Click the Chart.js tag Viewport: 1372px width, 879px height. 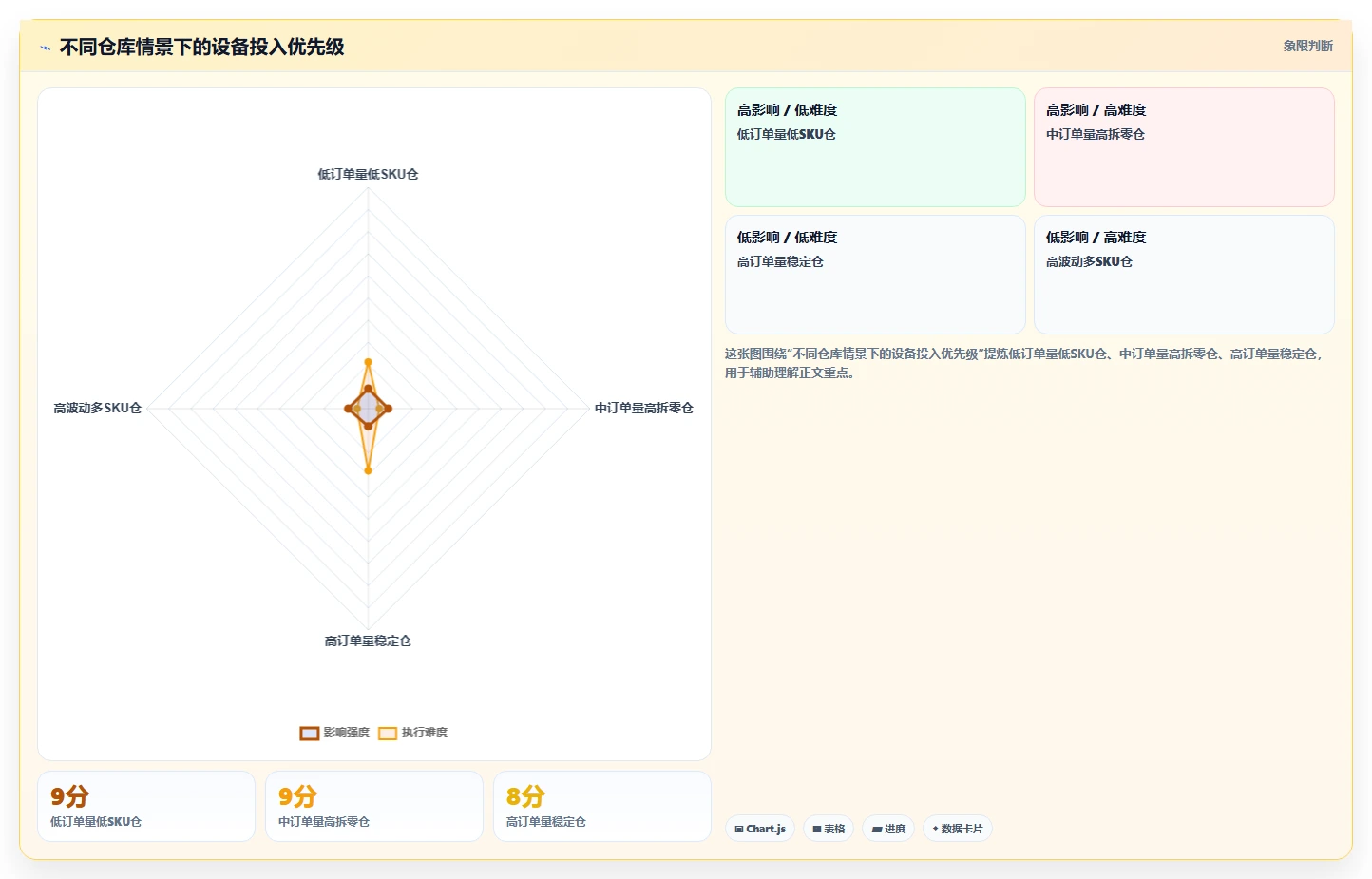pyautogui.click(x=760, y=829)
